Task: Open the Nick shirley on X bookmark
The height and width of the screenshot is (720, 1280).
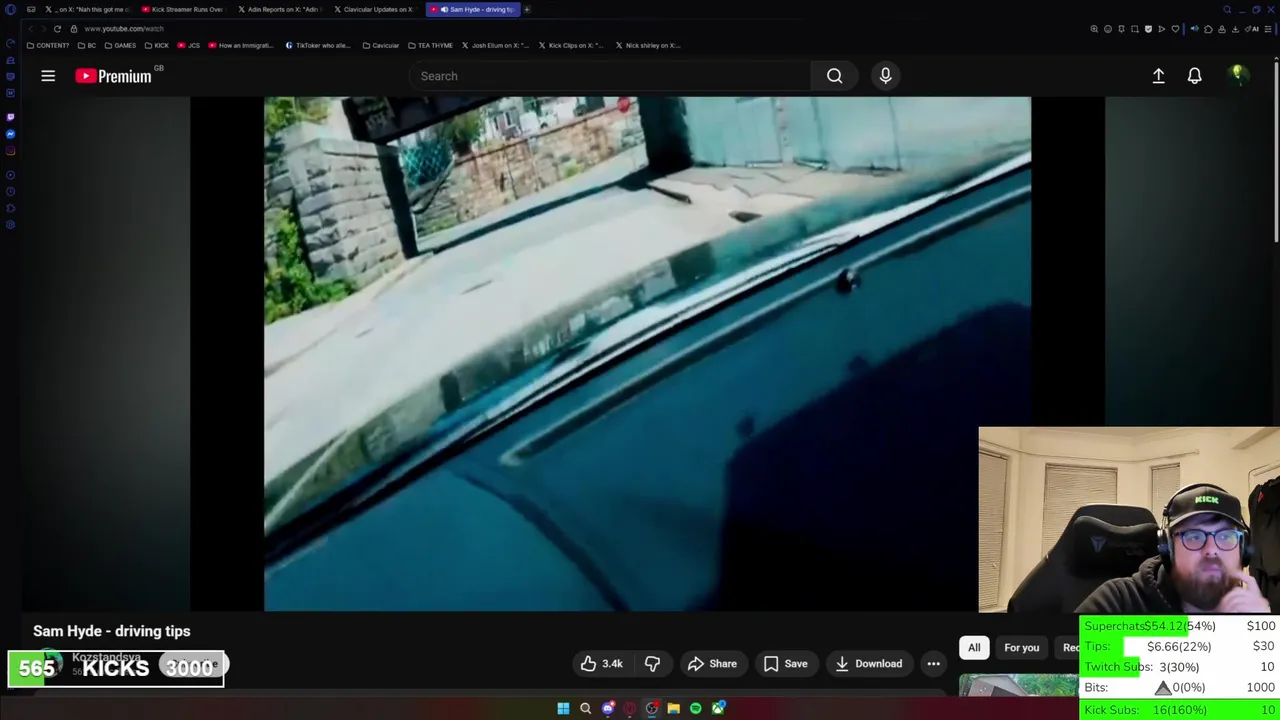Action: point(648,45)
